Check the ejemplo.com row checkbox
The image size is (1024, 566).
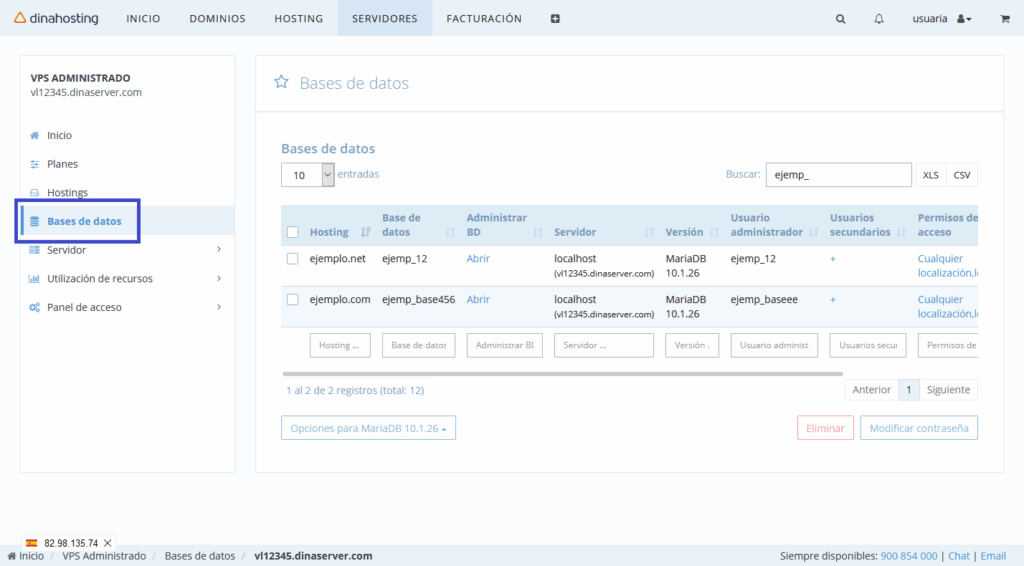293,299
